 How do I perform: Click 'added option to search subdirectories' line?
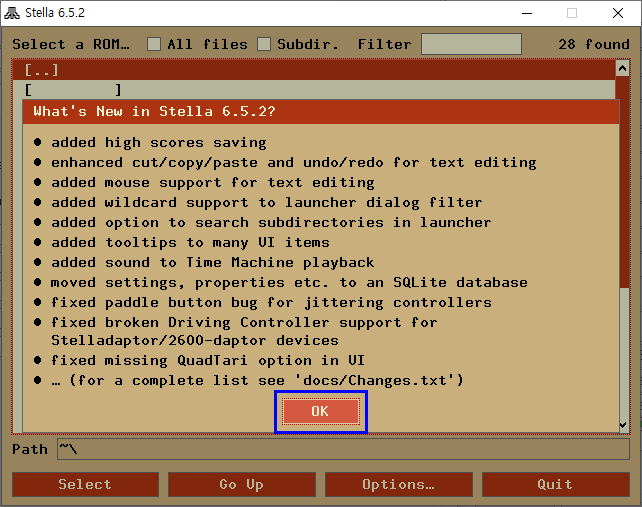pyautogui.click(x=271, y=222)
